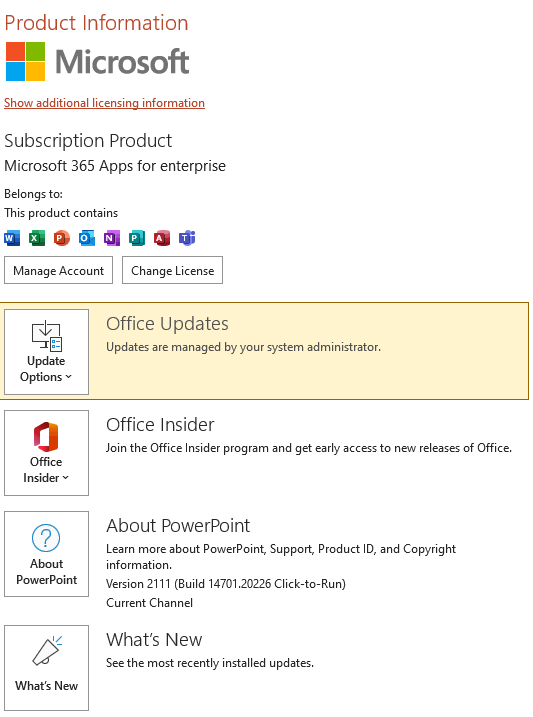Click the Manage Account button
The width and height of the screenshot is (533, 717).
point(59,270)
